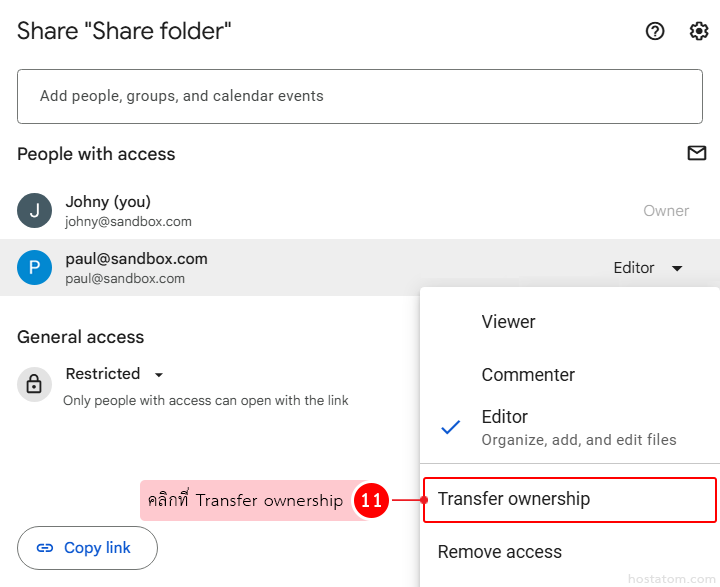Screen dimensions: 720x587
Task: Click the blue checkmark beside Editor
Action: tap(451, 427)
